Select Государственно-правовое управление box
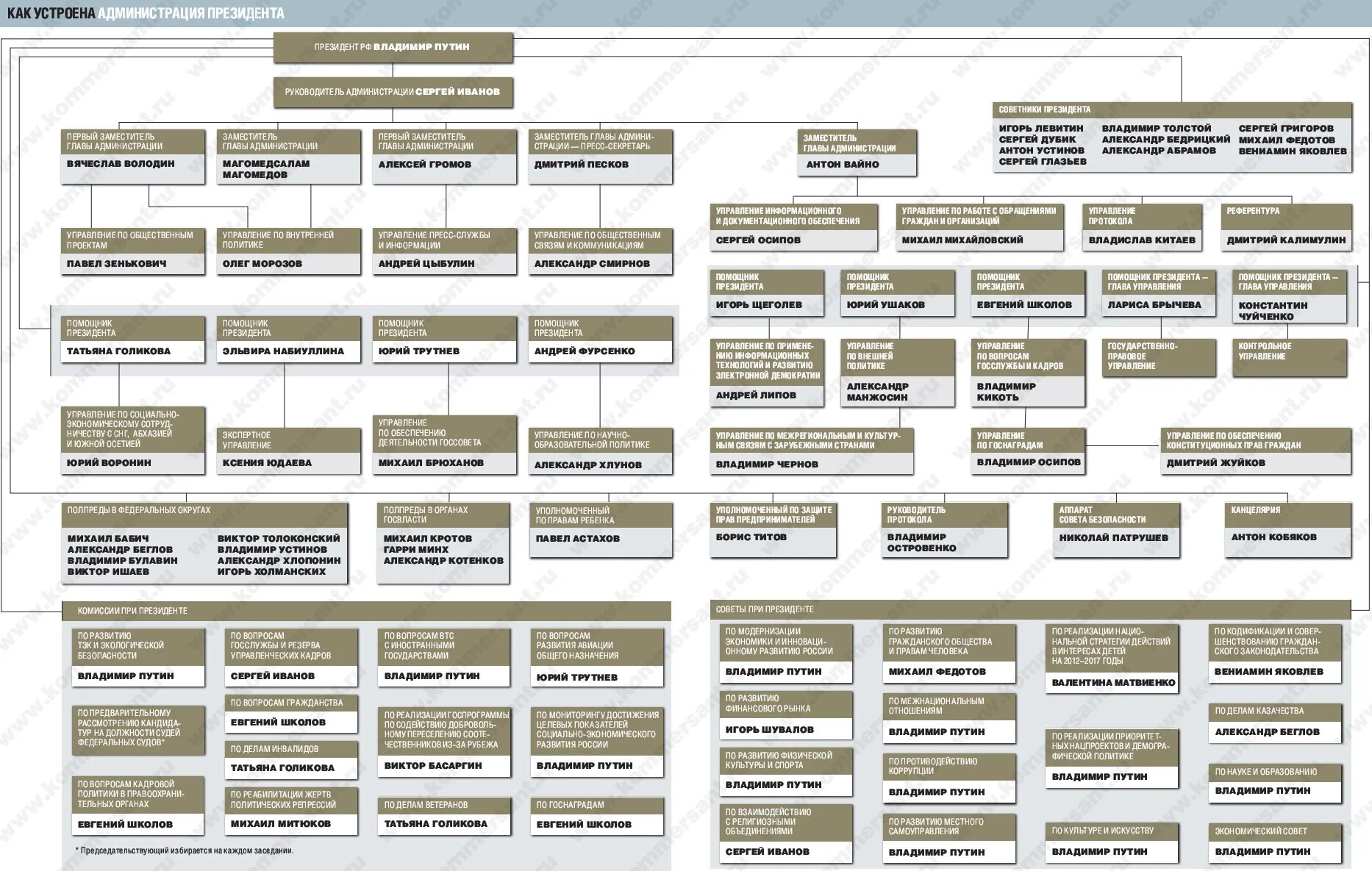This screenshot has height=871, width=1372. pyautogui.click(x=1159, y=358)
